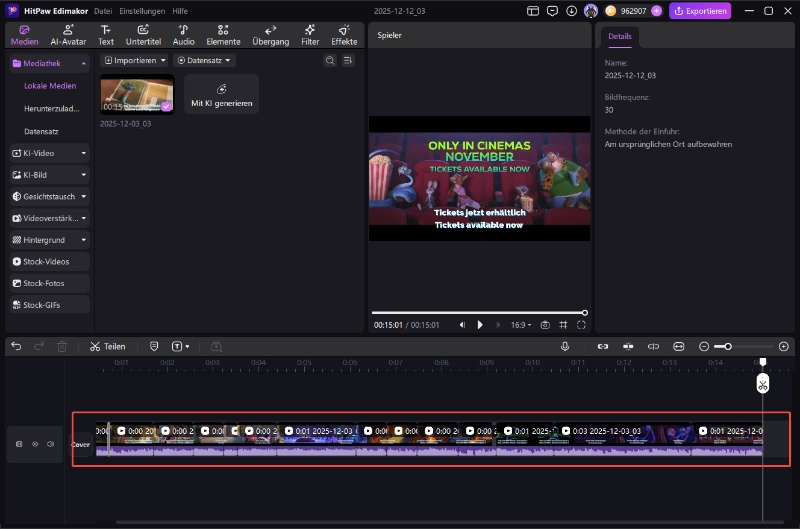Toggle timeline snapping magnet icon
Viewport: 800px width, 529px height.
point(628,346)
